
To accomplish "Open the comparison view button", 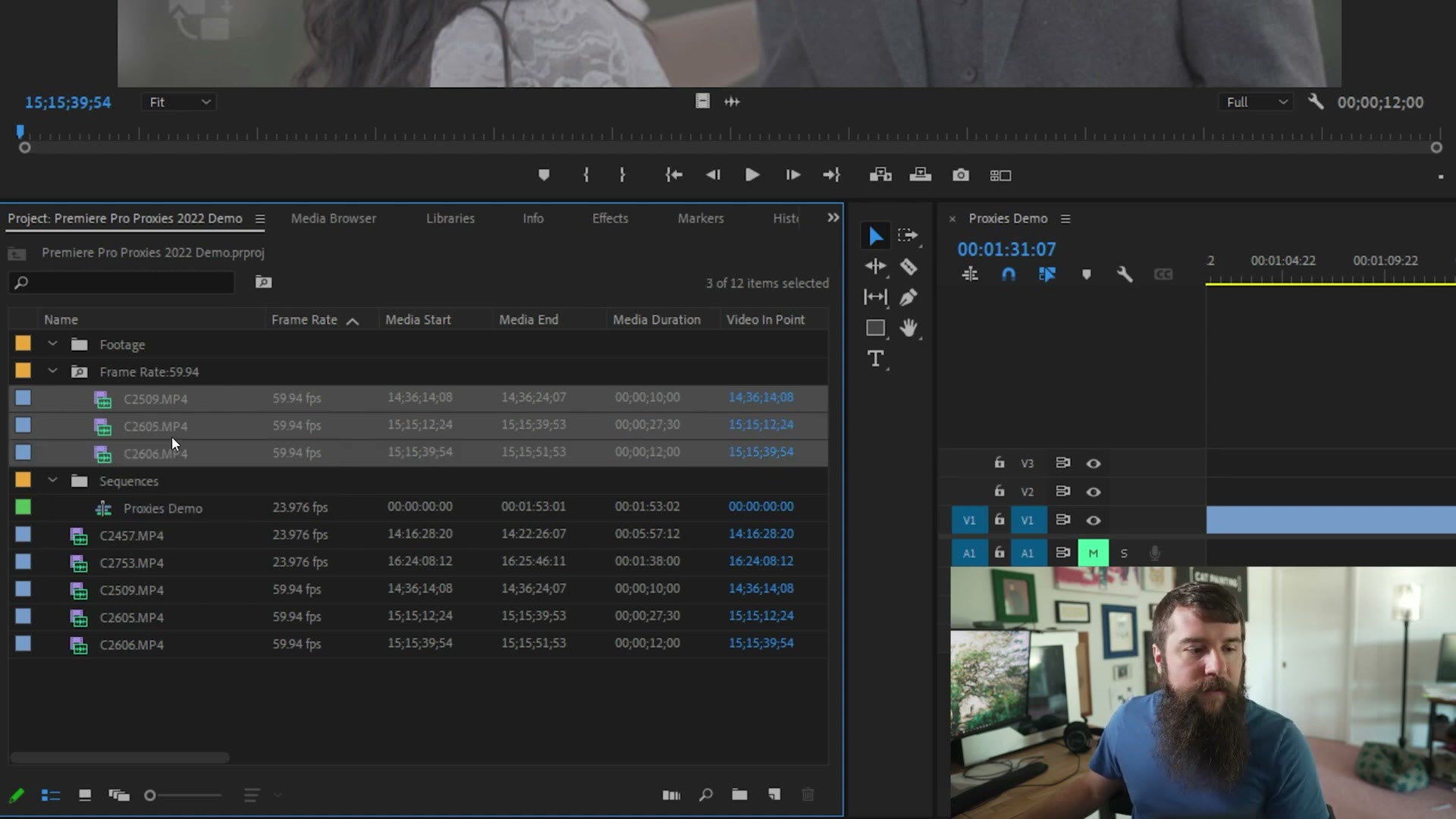I will click(x=1000, y=176).
